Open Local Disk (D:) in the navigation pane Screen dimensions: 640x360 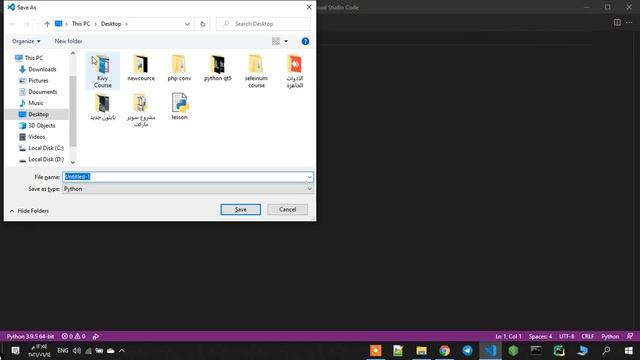[41, 159]
